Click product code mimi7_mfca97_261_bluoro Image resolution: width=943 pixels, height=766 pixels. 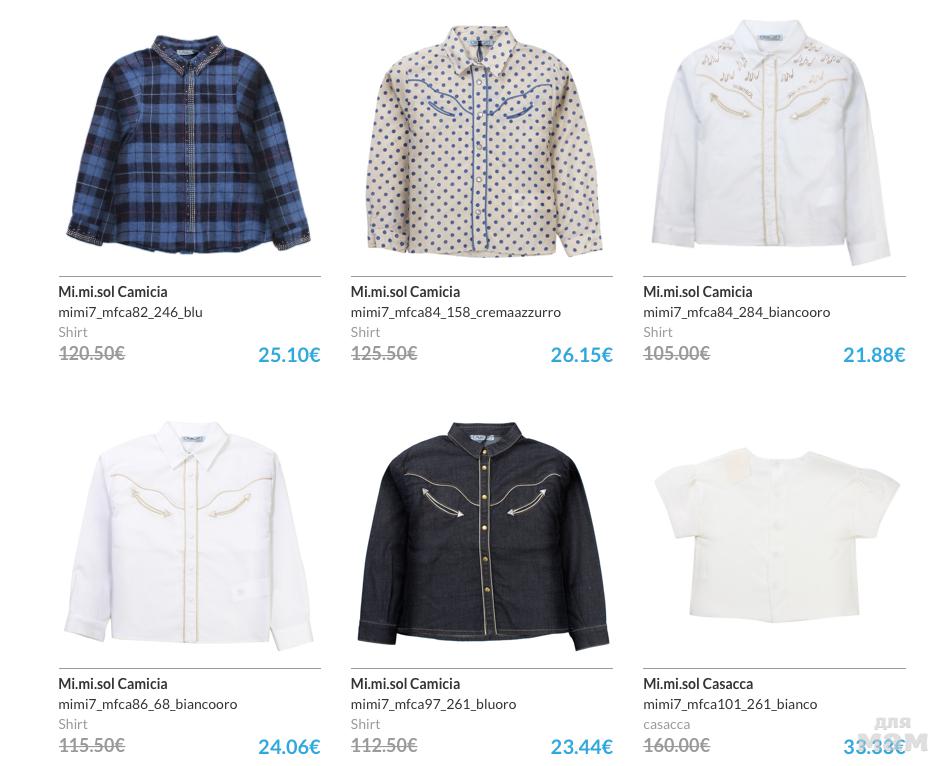[x=433, y=704]
